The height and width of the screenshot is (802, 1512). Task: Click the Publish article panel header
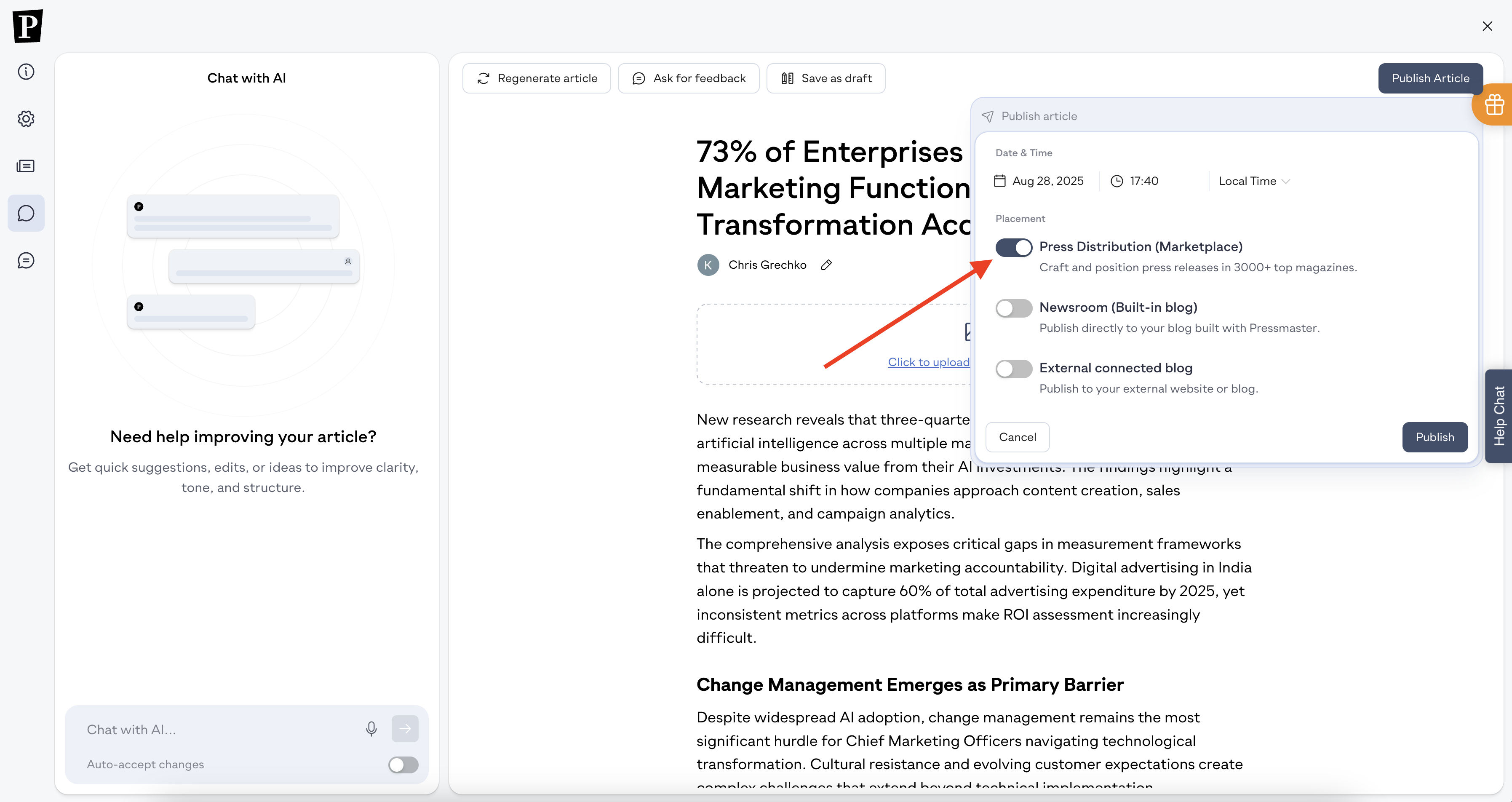(x=1039, y=116)
